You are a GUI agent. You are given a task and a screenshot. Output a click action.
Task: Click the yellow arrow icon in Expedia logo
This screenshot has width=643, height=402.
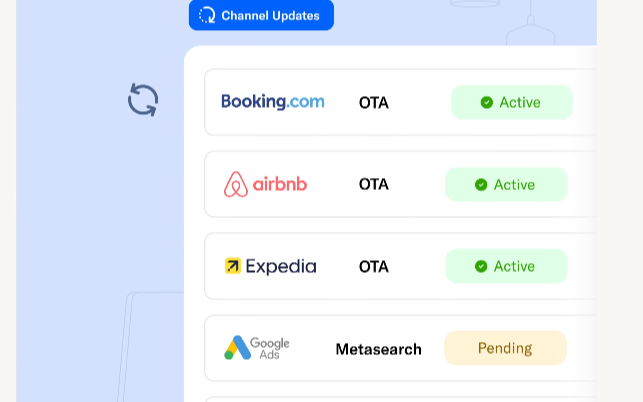tap(233, 266)
